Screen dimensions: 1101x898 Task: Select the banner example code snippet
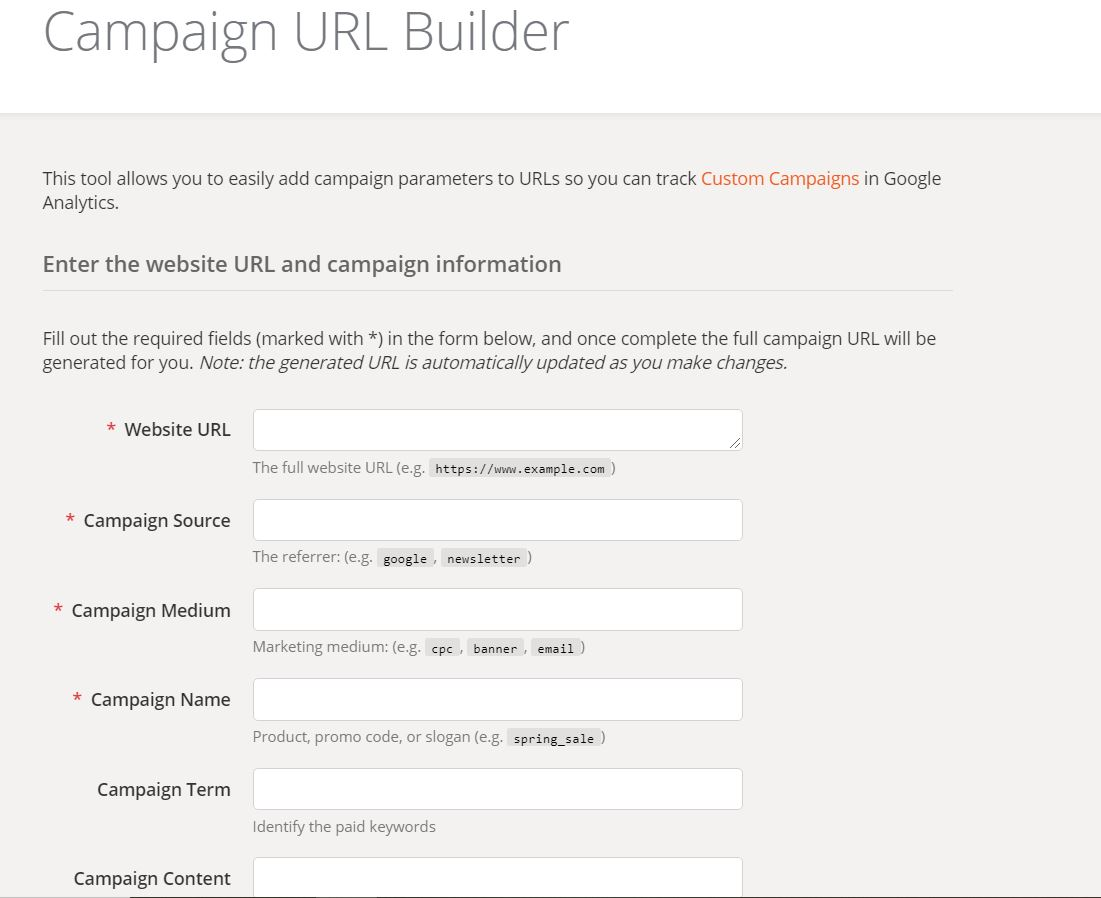pyautogui.click(x=495, y=648)
